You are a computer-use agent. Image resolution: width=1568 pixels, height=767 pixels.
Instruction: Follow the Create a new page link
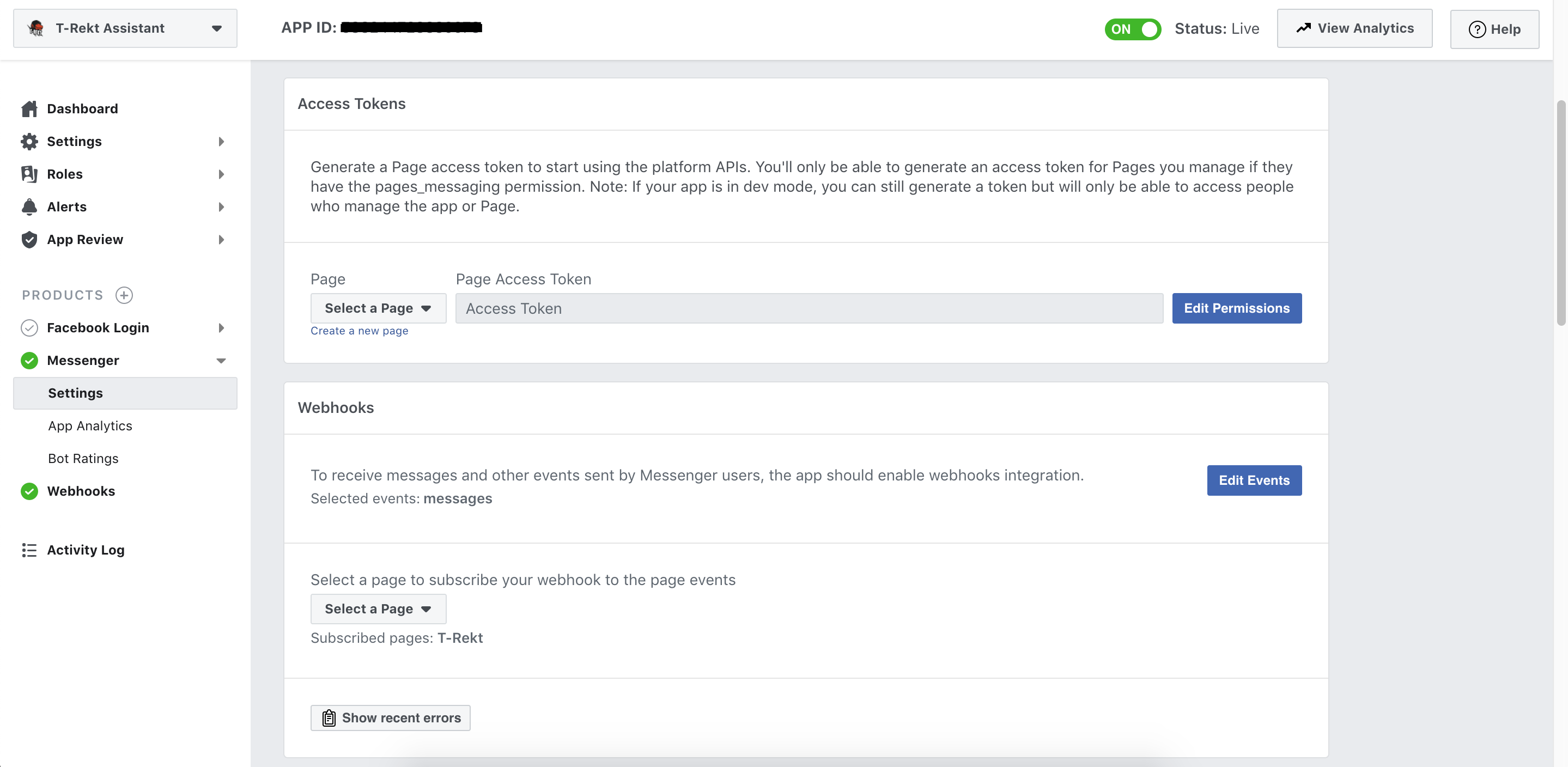click(x=359, y=331)
